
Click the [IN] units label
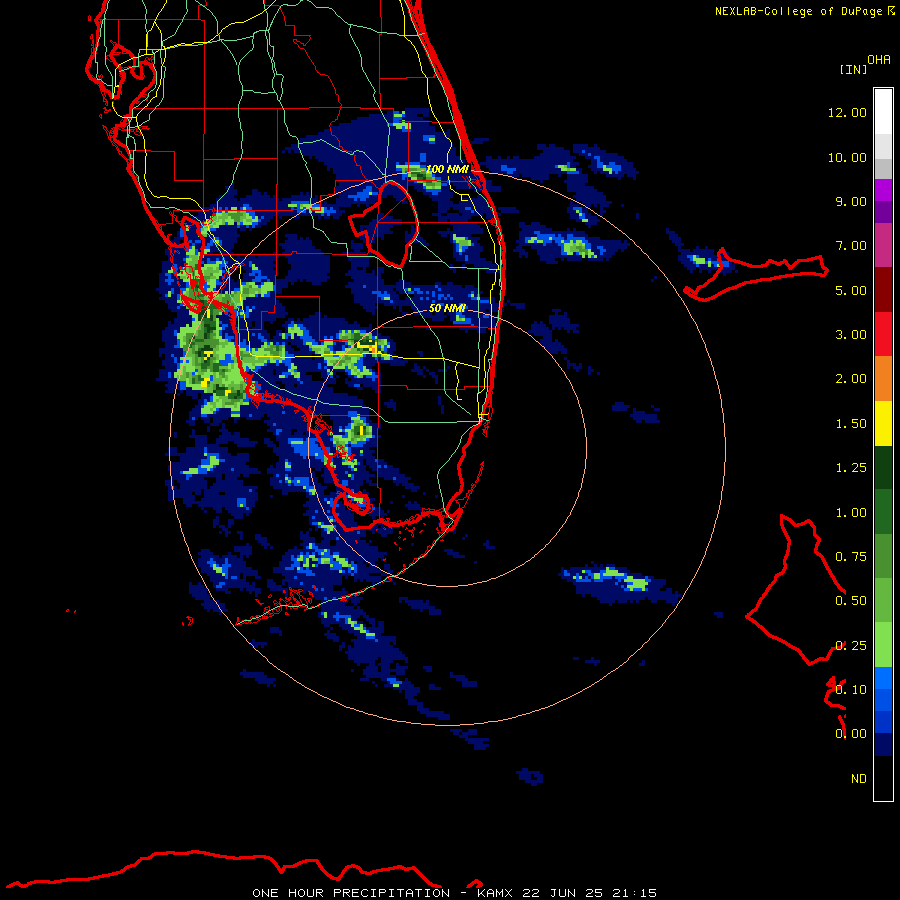coord(853,69)
